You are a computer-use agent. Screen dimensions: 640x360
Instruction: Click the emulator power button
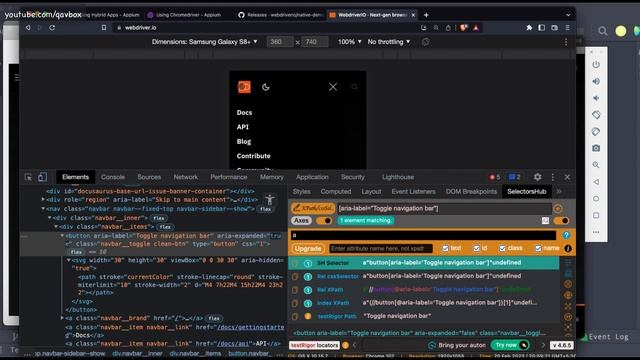(596, 64)
